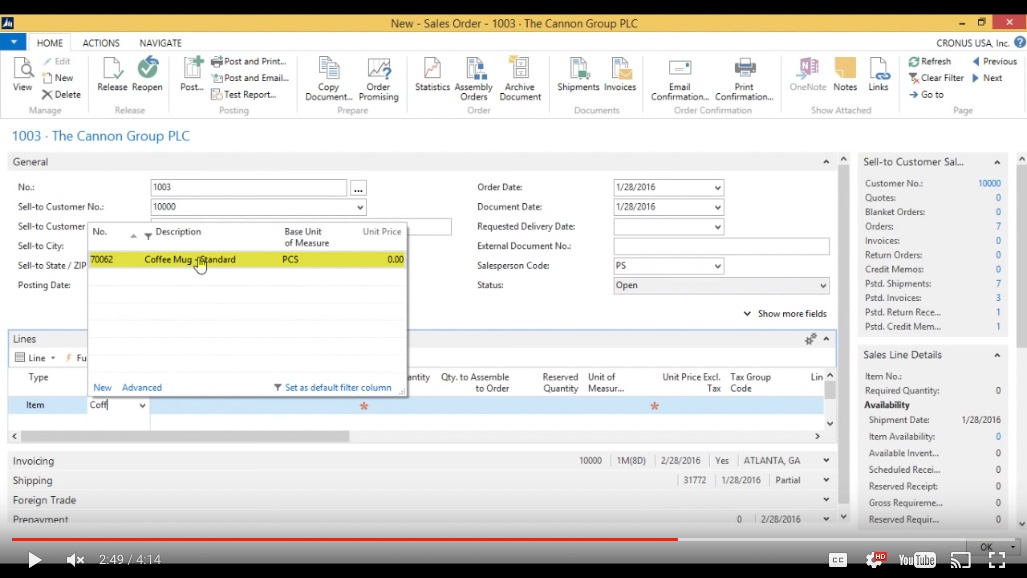Screen dimensions: 1027x578
Task: Enter fullscreen video mode
Action: [997, 560]
